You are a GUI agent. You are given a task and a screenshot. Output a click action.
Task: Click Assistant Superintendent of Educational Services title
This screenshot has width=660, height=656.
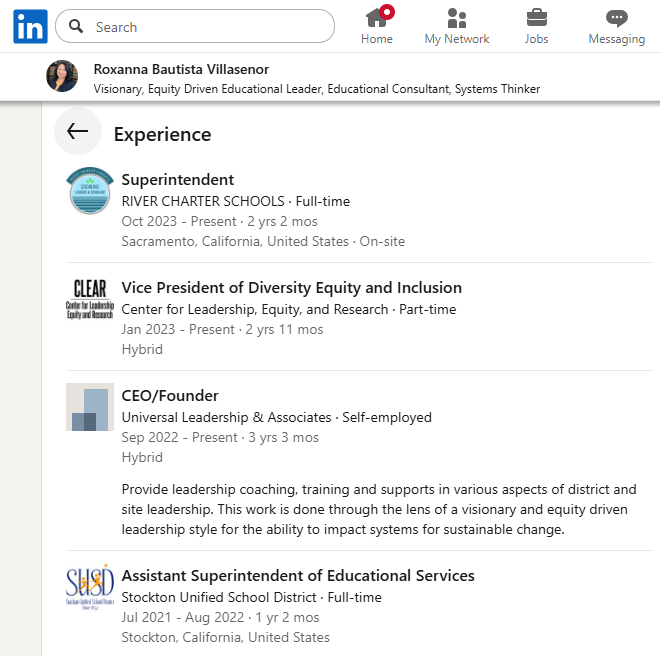pos(298,576)
